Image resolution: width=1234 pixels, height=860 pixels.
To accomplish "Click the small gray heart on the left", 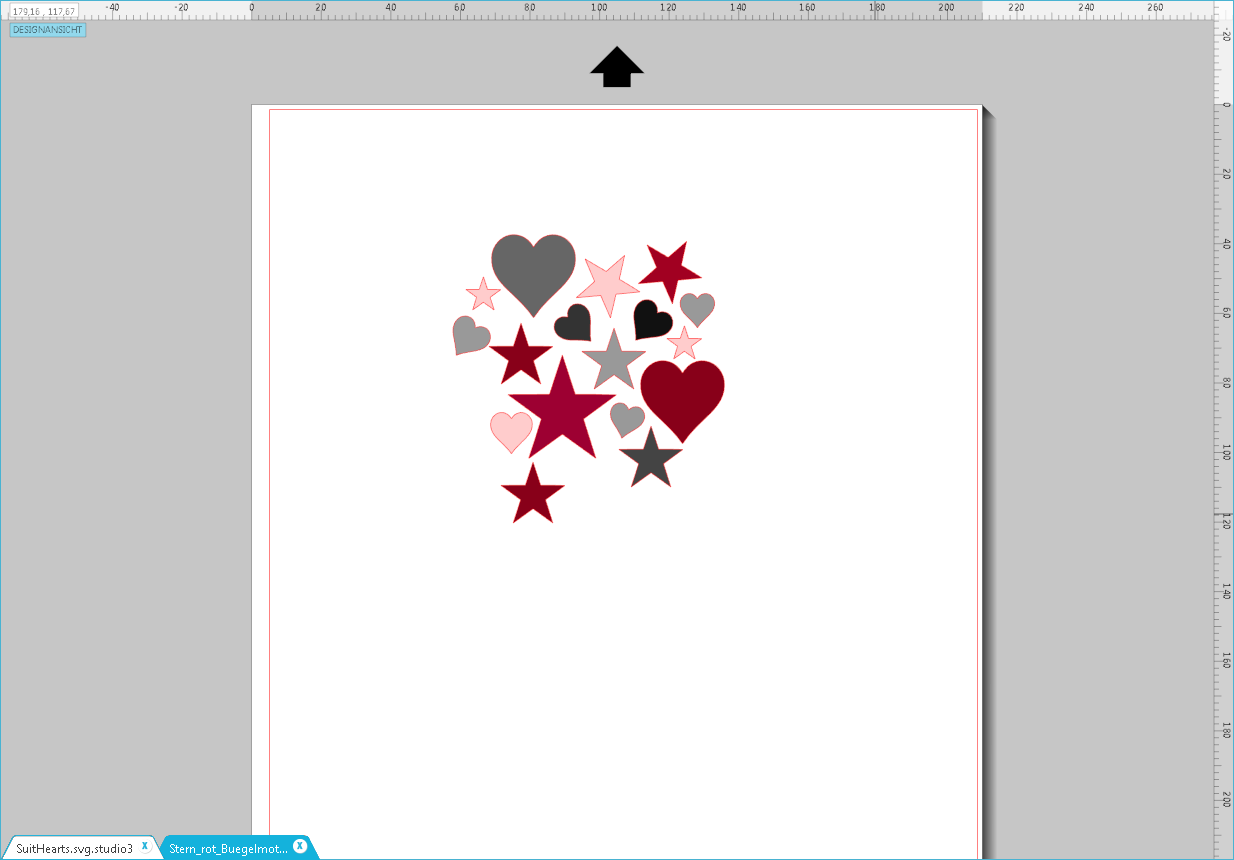I will (469, 331).
